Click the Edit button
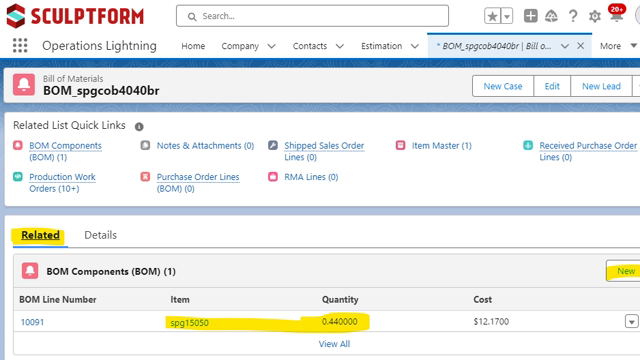The image size is (640, 360). pos(552,86)
